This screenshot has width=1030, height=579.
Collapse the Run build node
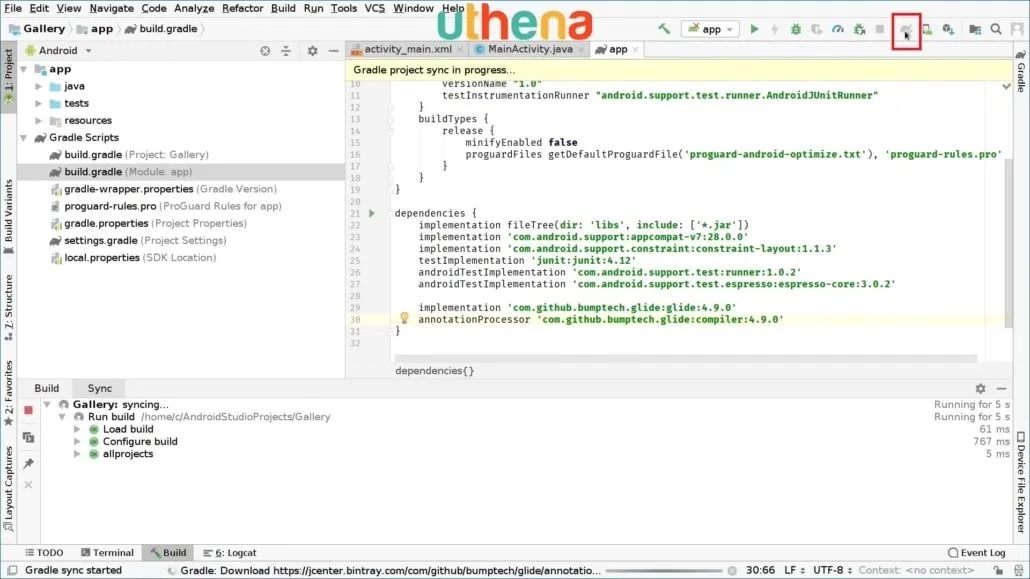[x=62, y=417]
